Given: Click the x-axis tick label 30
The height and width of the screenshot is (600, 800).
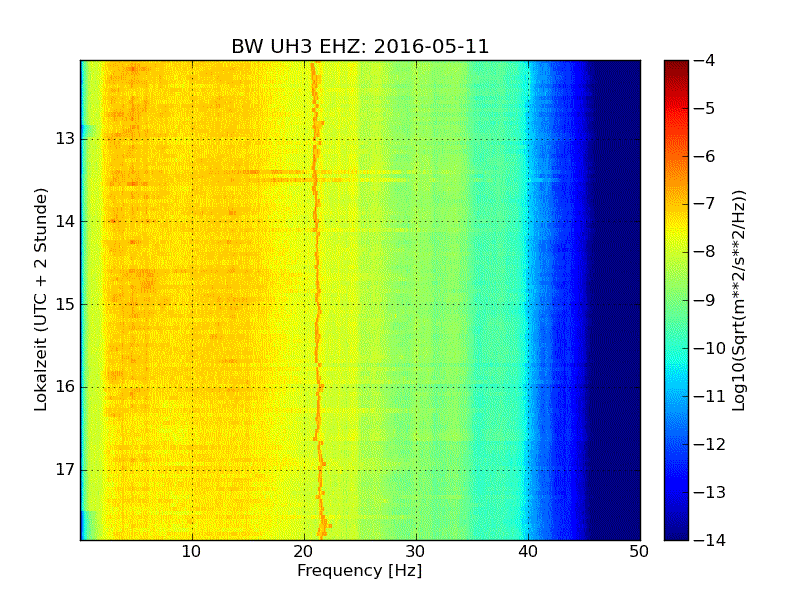Looking at the screenshot, I should pos(415,552).
